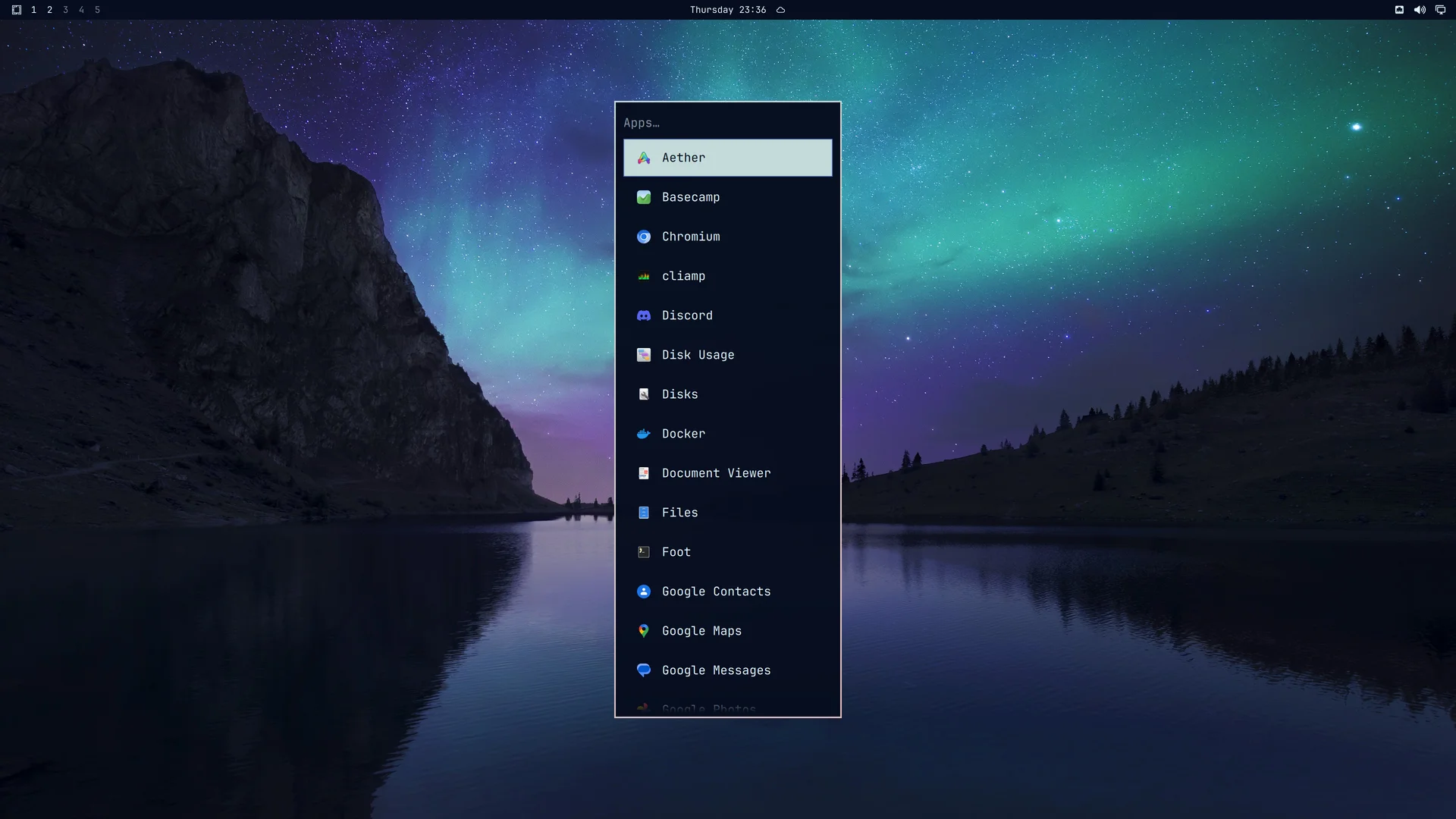Open the Foot terminal entry
The height and width of the screenshot is (819, 1456).
click(x=727, y=552)
